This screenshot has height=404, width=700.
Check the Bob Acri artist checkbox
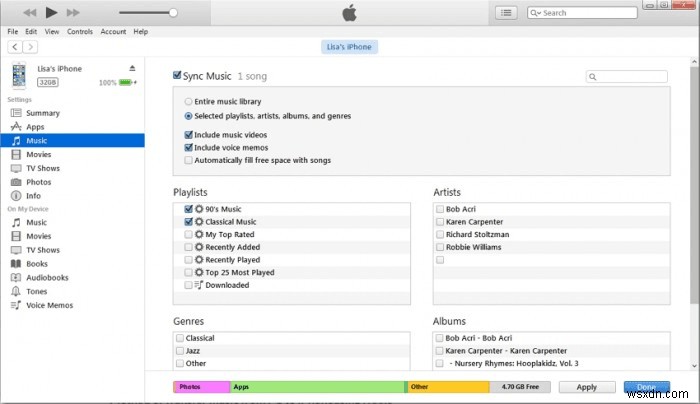[440, 208]
